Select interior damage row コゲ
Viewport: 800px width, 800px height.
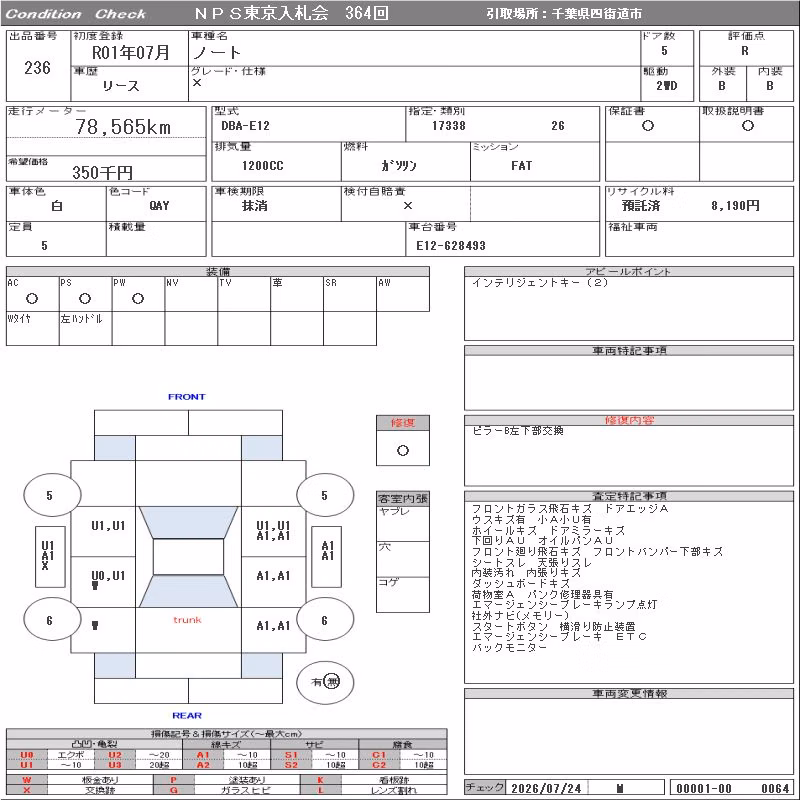(x=403, y=594)
